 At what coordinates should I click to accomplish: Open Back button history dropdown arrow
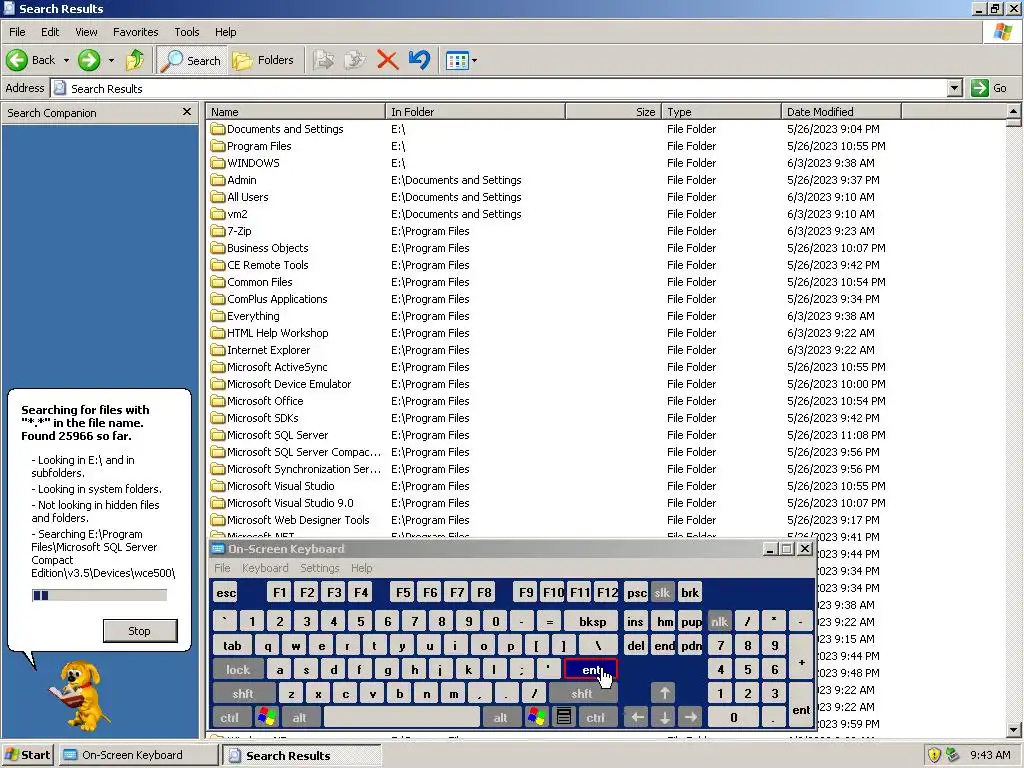pos(66,60)
